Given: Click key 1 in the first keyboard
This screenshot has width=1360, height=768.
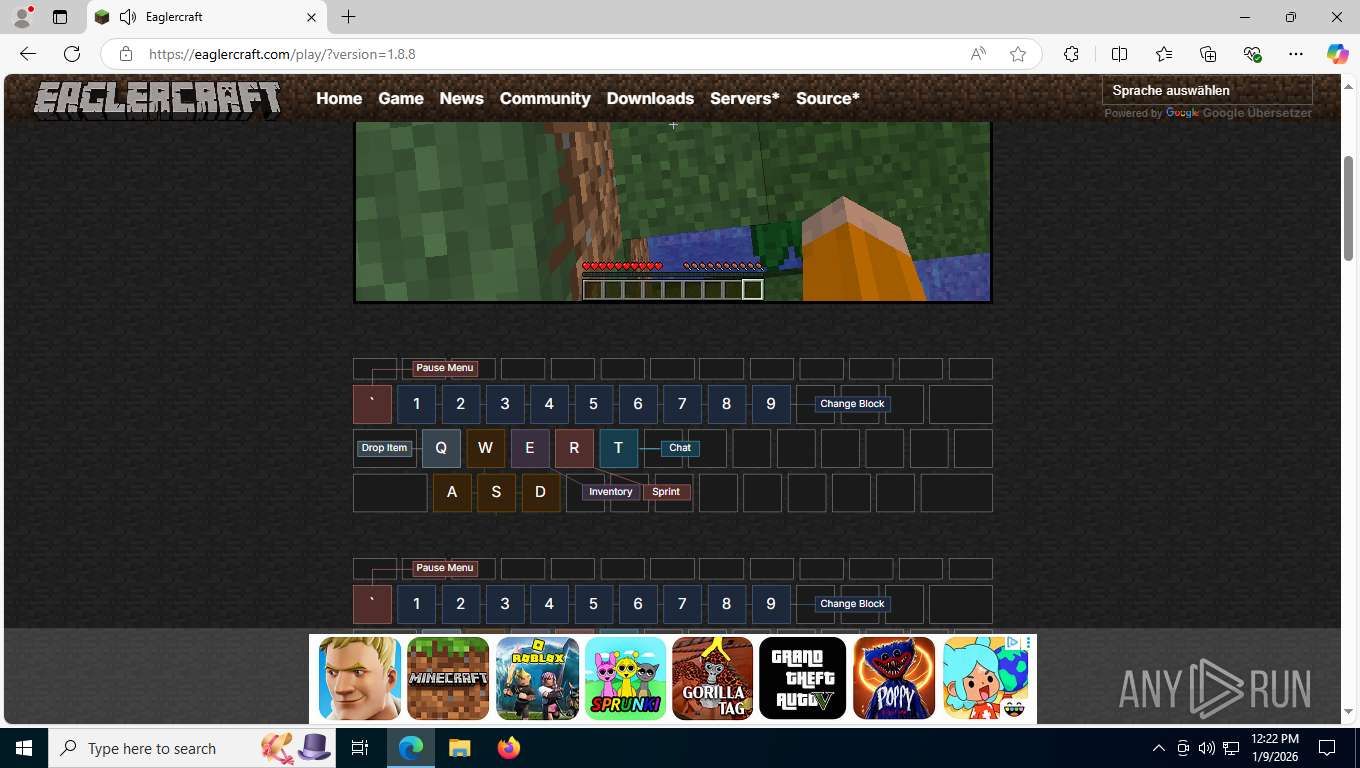Looking at the screenshot, I should tap(416, 404).
